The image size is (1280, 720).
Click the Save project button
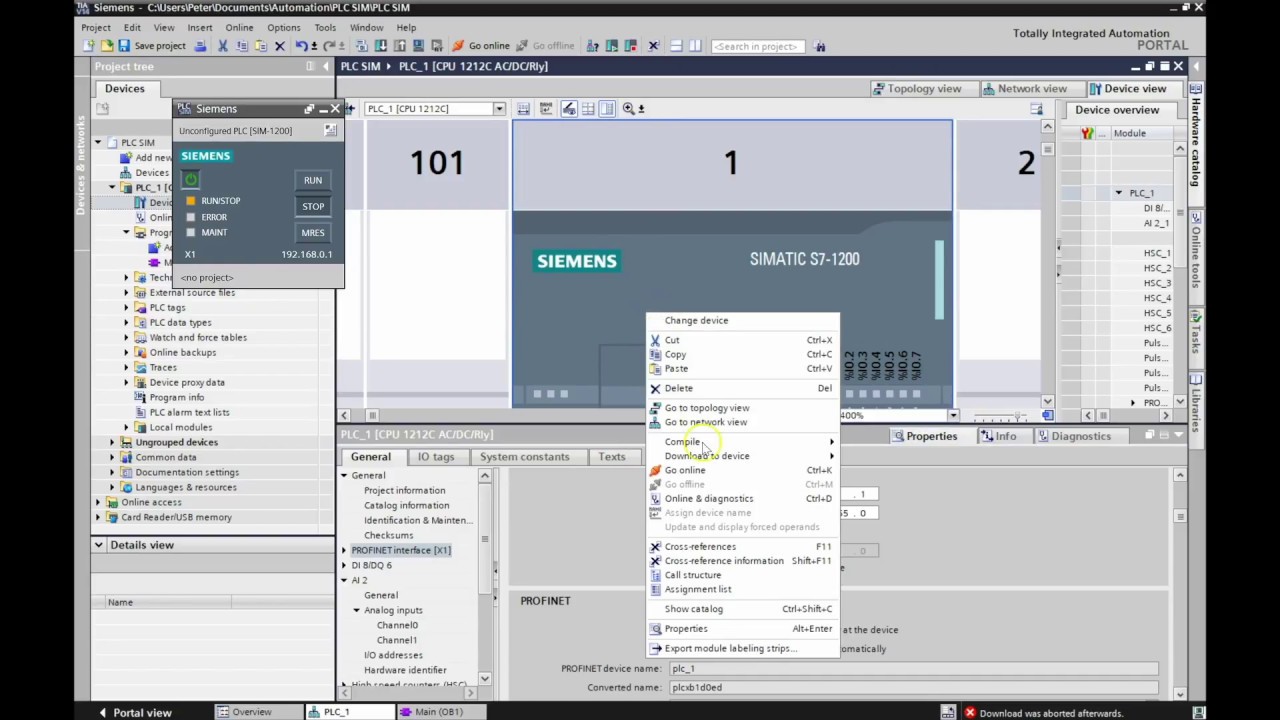tap(152, 46)
